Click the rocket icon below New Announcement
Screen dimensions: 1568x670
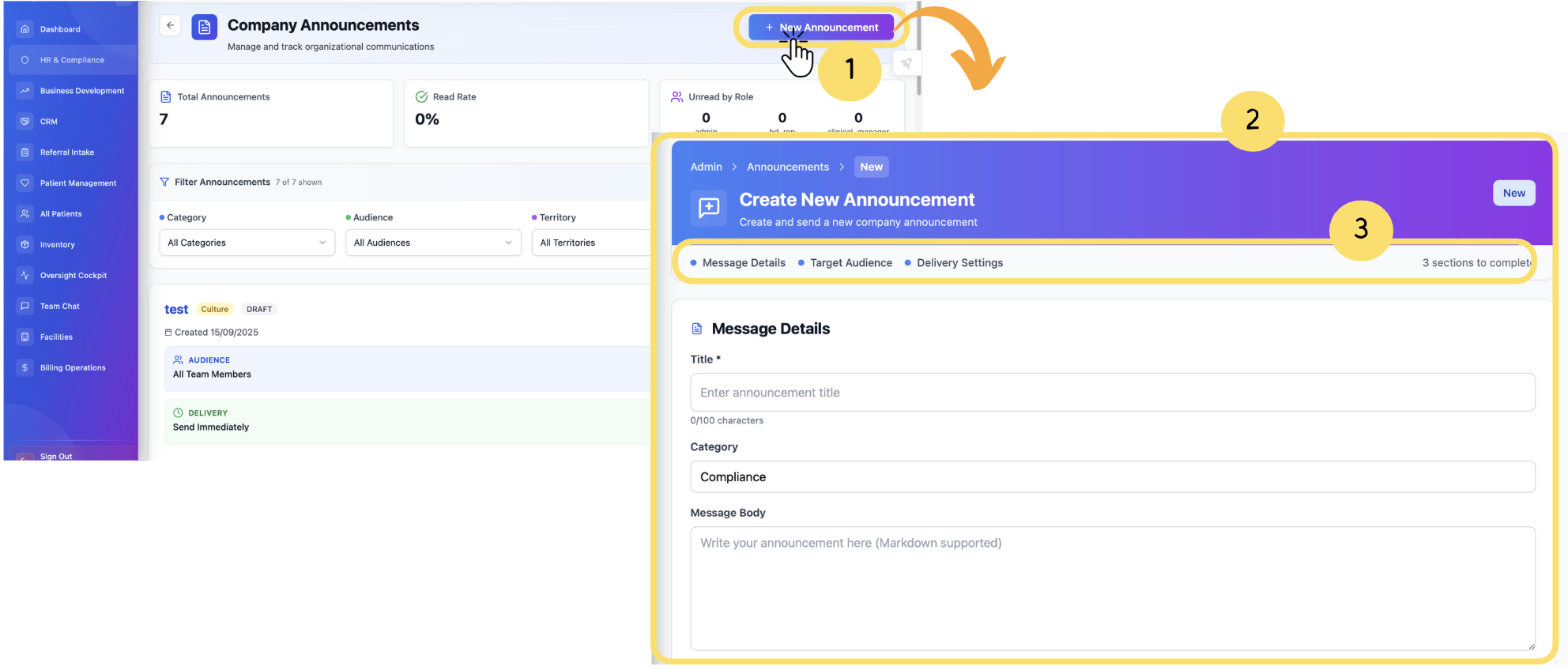click(x=906, y=63)
